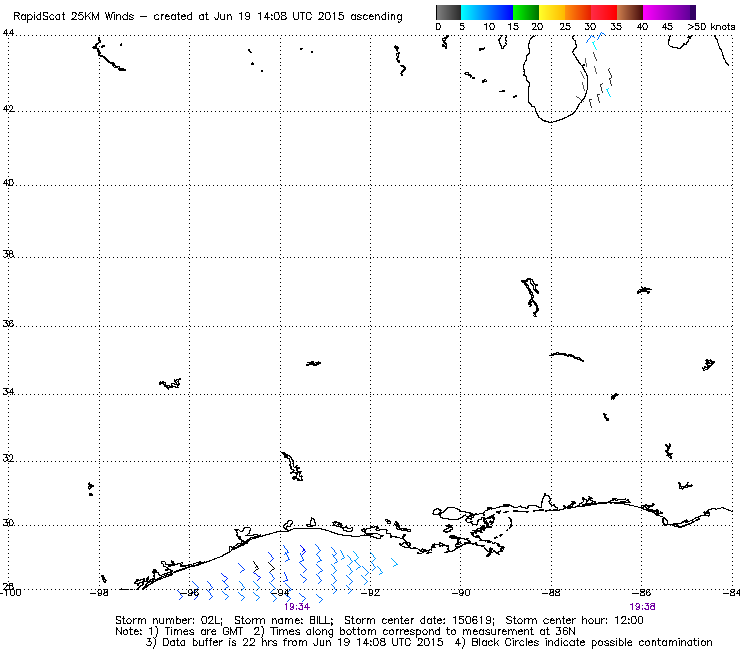The image size is (740, 650).
Task: Click the latitude label 38
Action: (8, 254)
